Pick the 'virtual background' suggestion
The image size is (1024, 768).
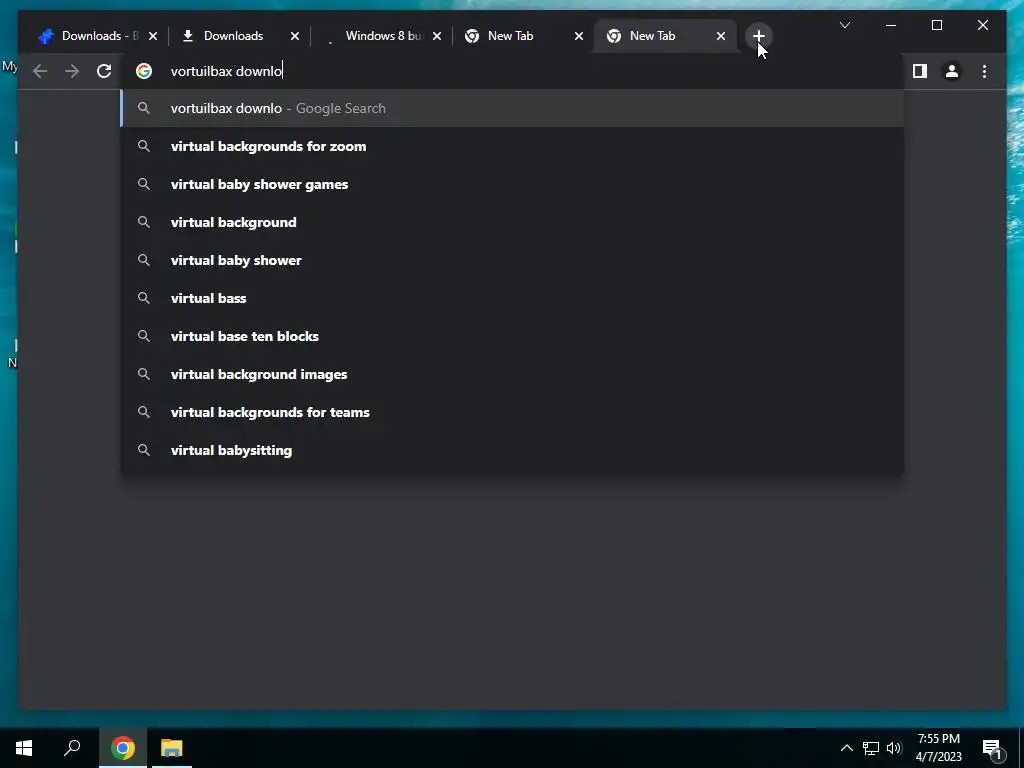coord(513,222)
